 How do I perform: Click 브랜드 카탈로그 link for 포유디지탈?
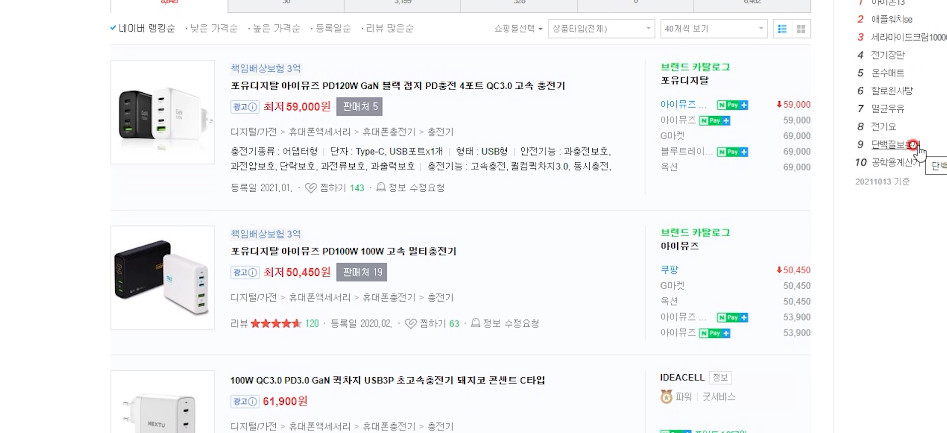click(695, 67)
